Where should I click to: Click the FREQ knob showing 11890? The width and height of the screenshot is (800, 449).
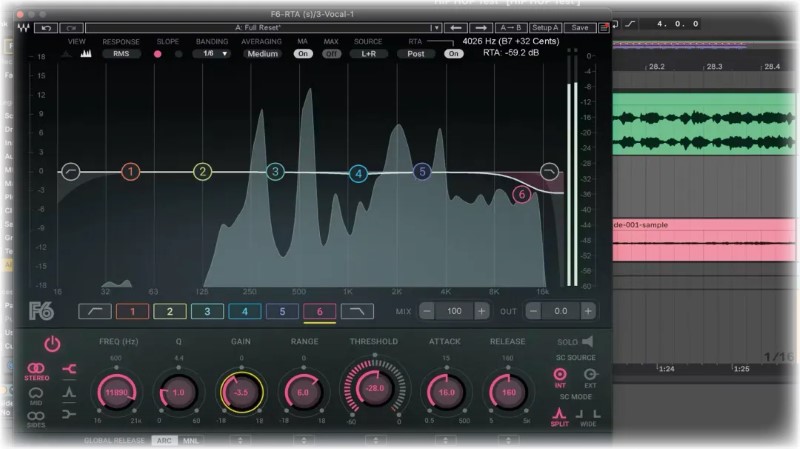[116, 392]
